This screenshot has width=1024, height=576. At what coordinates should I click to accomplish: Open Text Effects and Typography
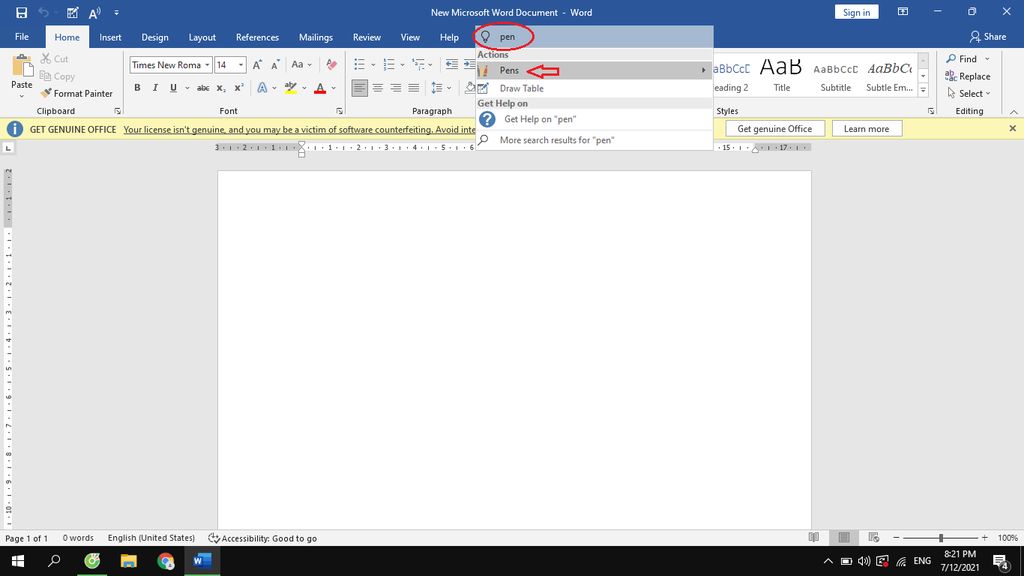click(262, 88)
